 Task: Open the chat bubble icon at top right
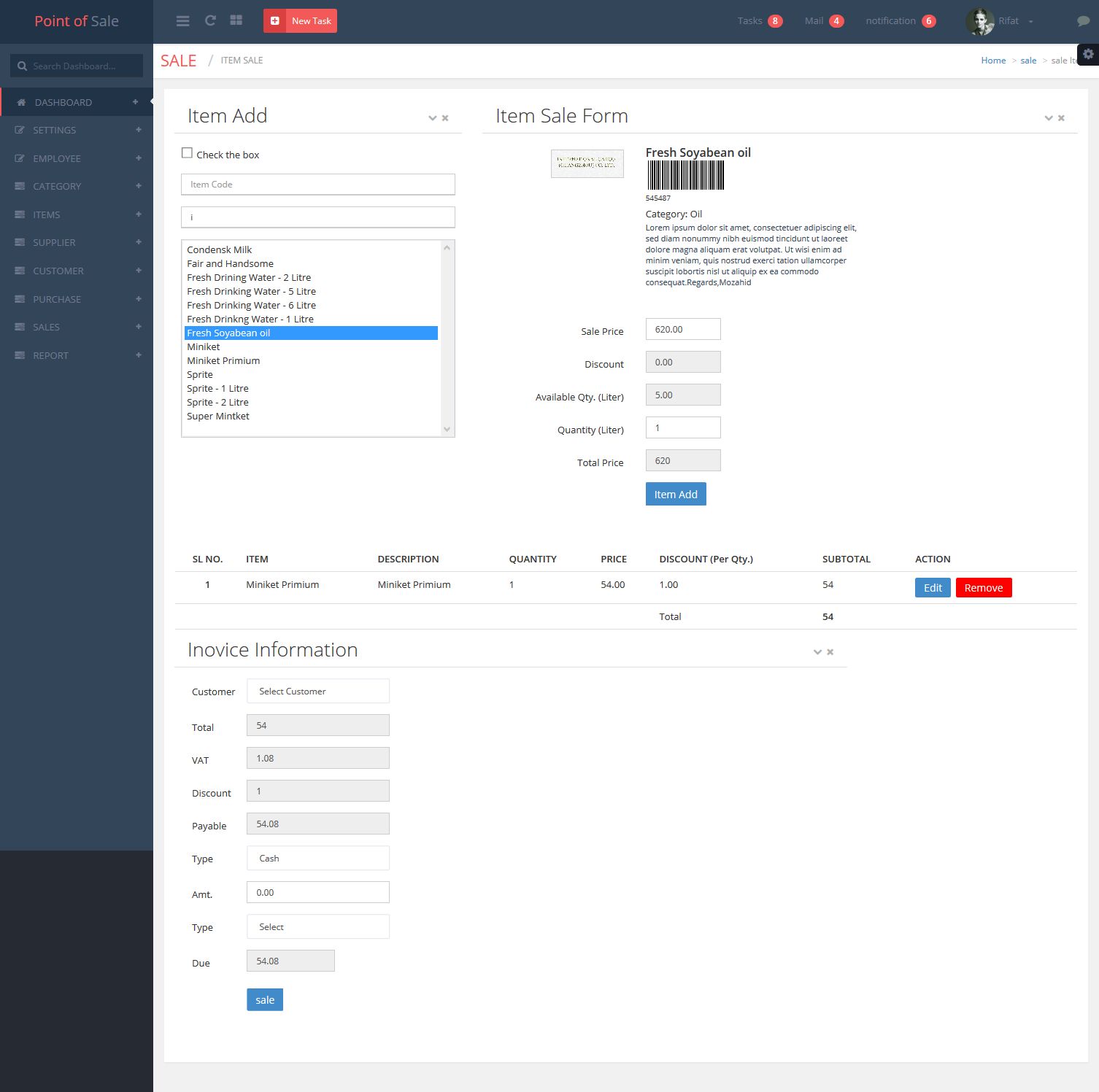[1083, 21]
